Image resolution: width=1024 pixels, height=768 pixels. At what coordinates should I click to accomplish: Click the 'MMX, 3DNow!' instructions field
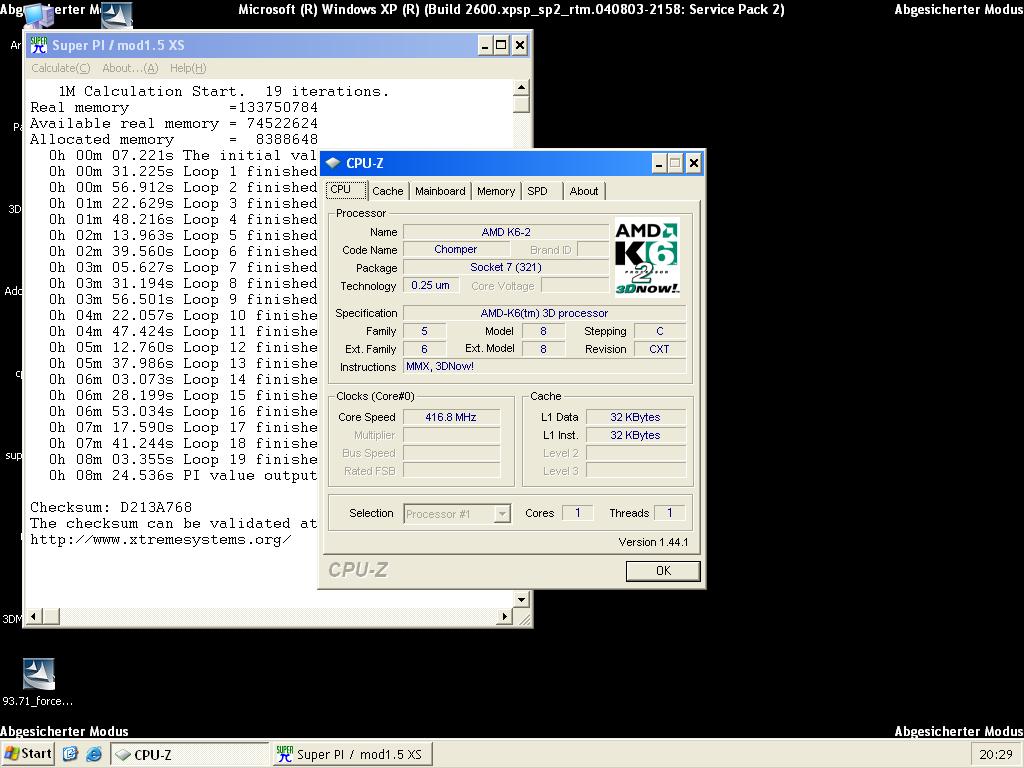[545, 366]
